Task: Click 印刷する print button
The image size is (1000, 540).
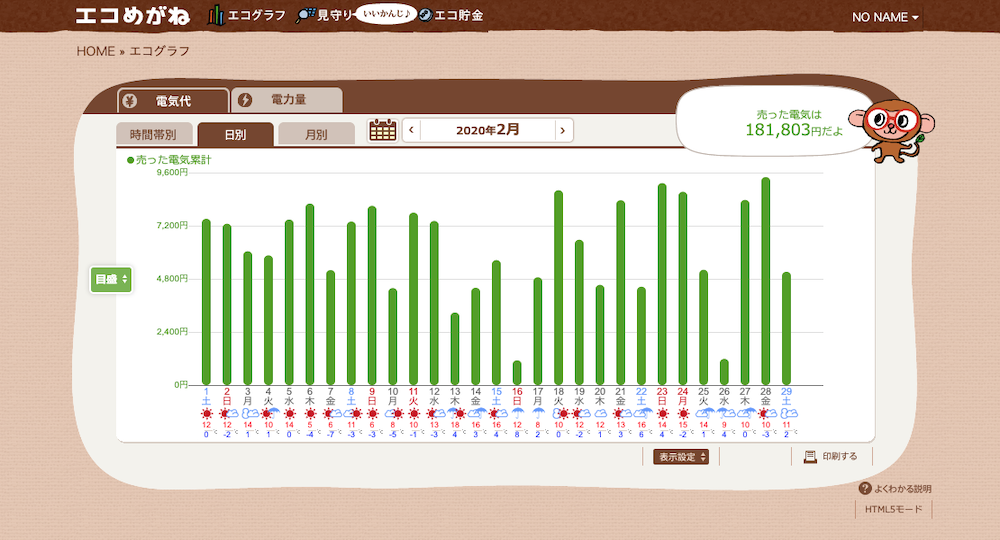Action: 831,456
